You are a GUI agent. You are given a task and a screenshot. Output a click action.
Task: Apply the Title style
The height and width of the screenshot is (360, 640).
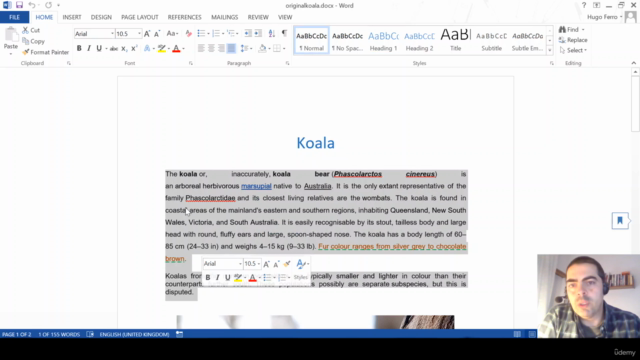[x=456, y=41]
